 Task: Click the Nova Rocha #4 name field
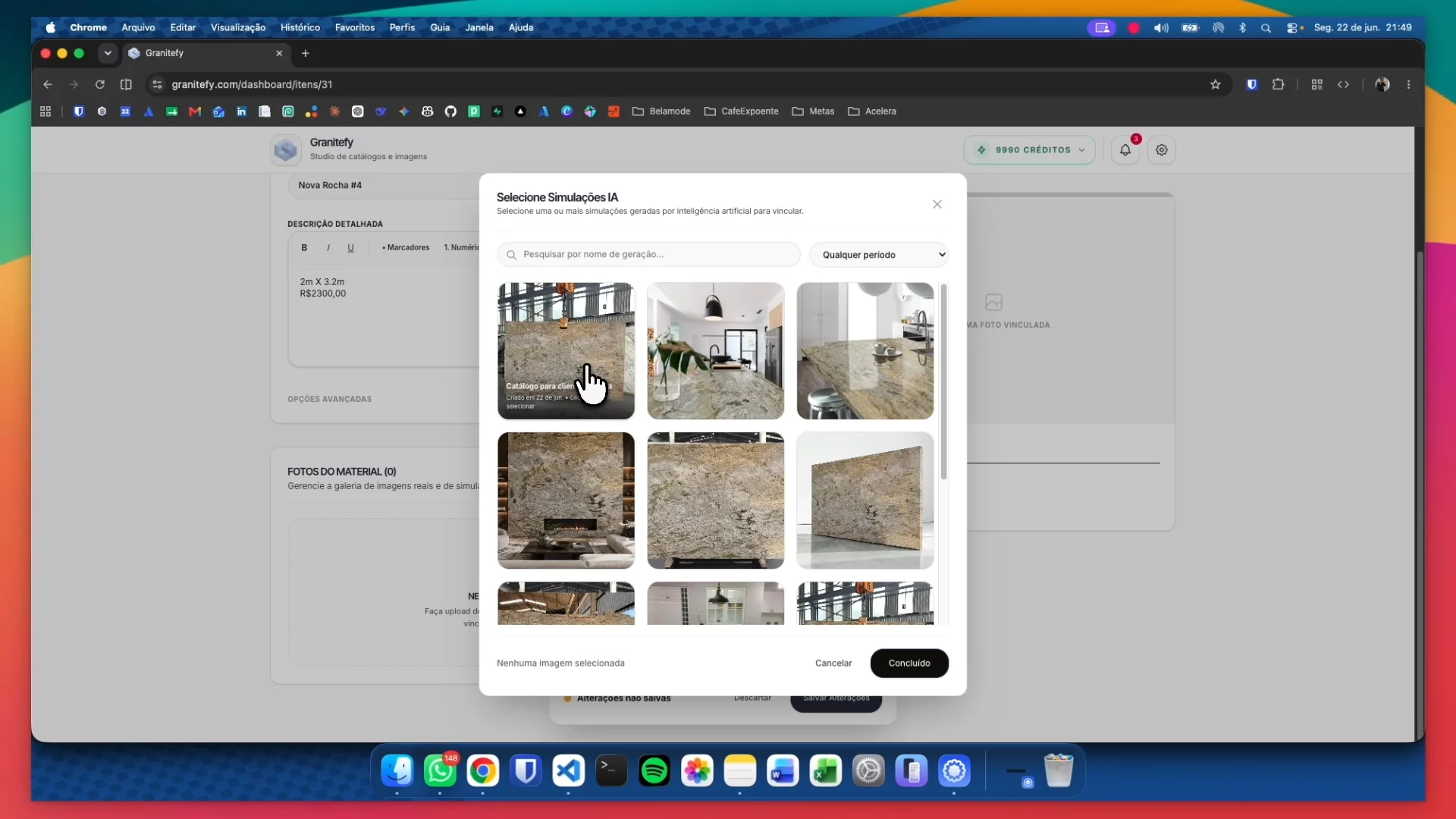(383, 185)
